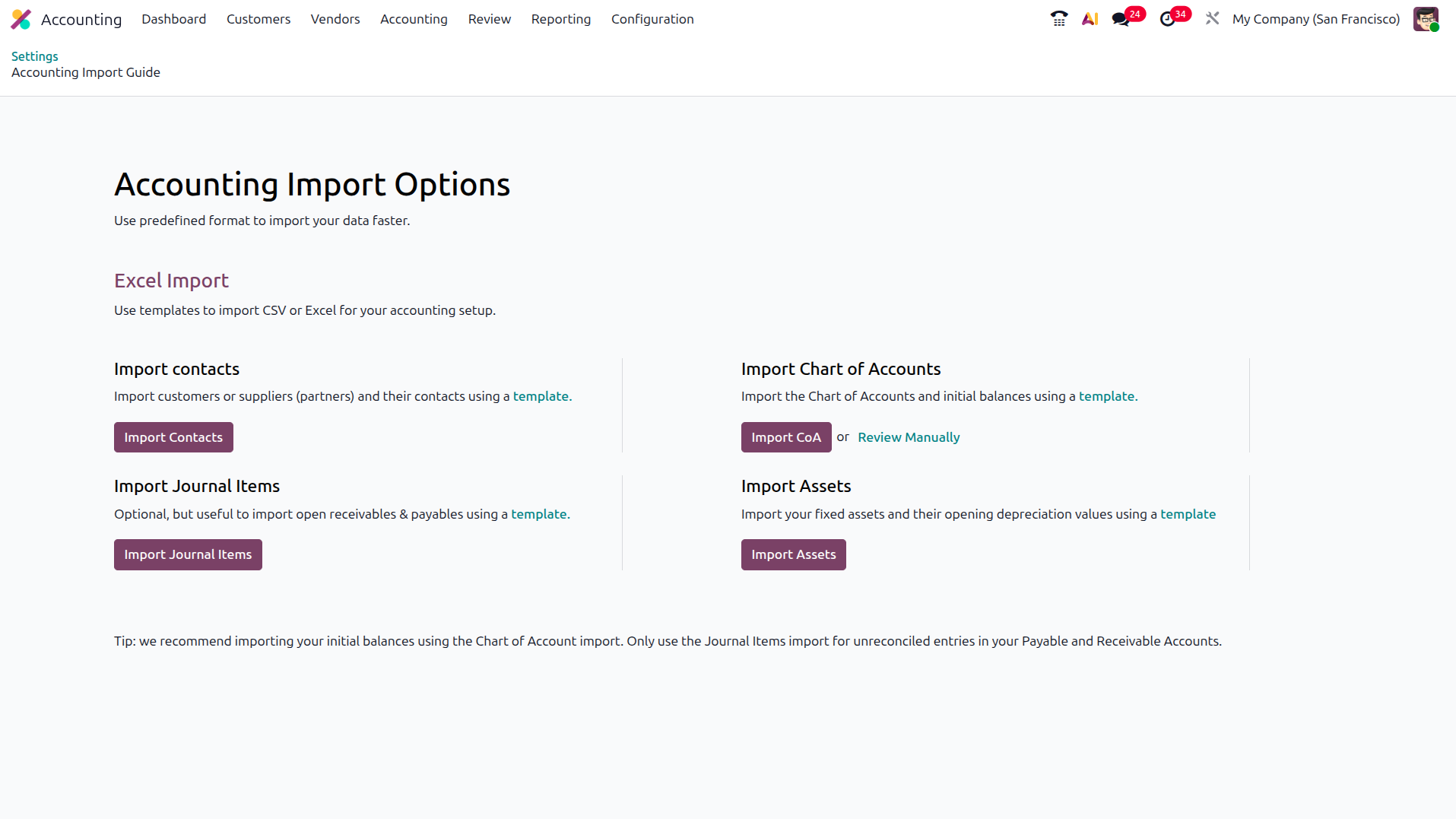
Task: Expand the Reporting menu
Action: coord(561,19)
